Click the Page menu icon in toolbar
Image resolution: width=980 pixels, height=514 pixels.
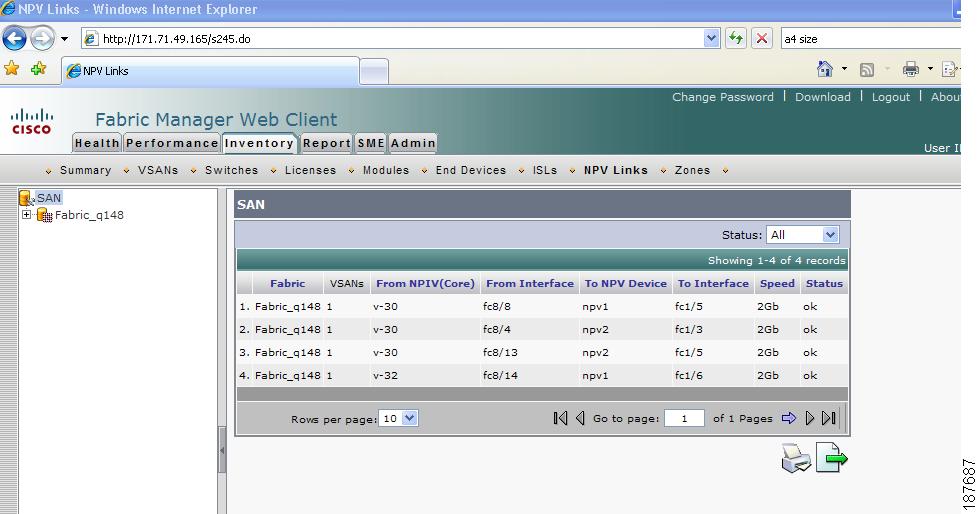click(950, 69)
